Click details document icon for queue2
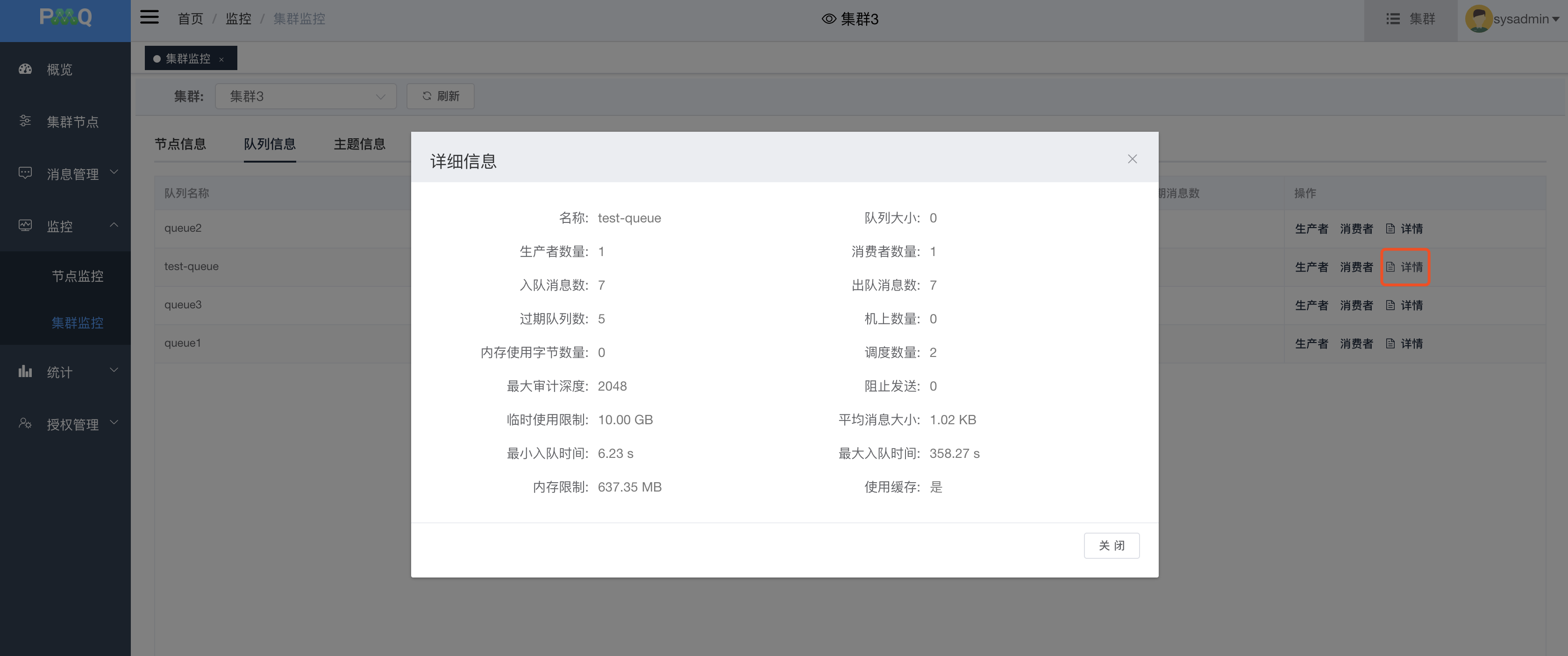This screenshot has width=1568, height=656. pyautogui.click(x=1390, y=229)
